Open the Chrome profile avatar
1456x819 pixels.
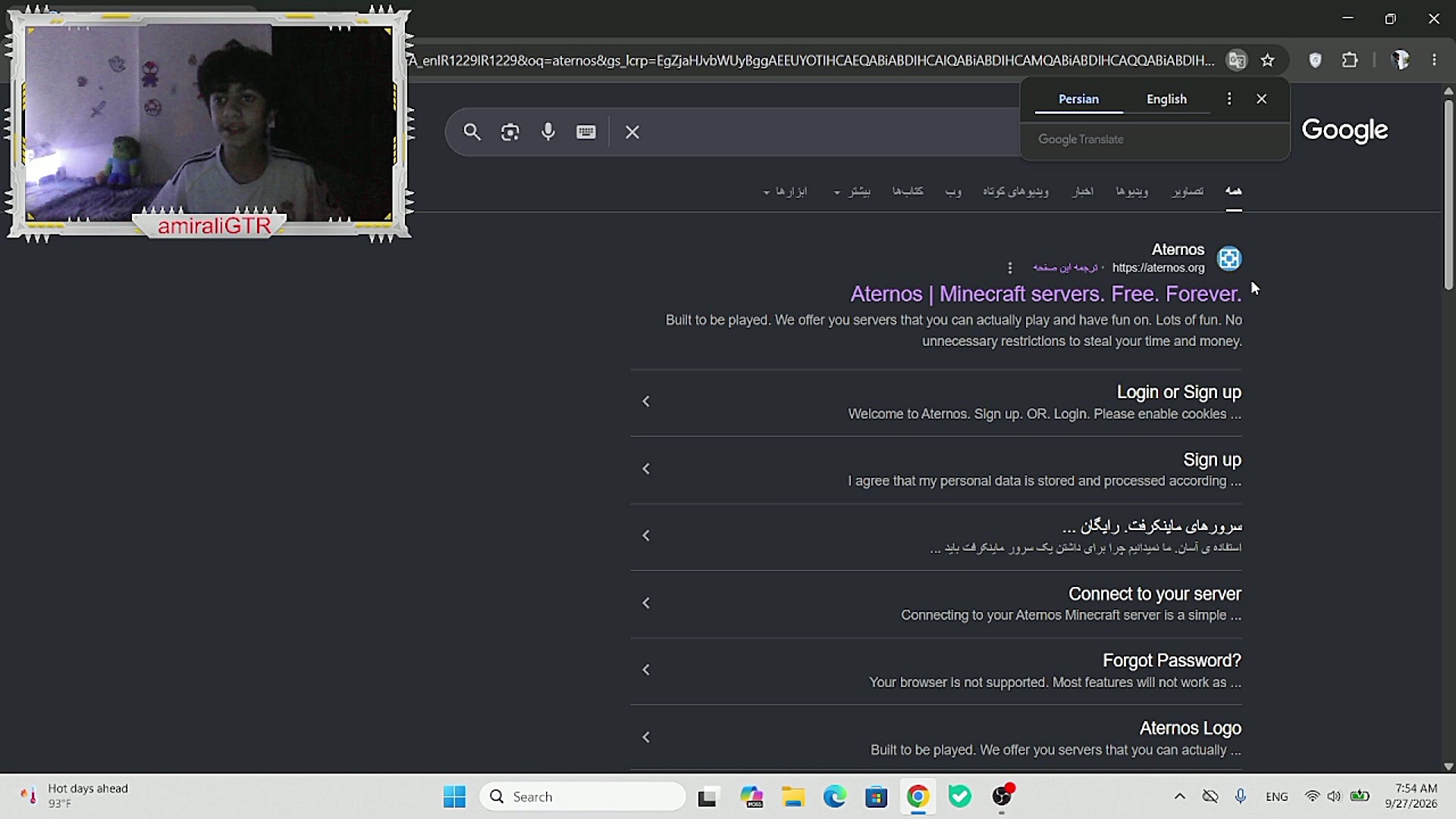click(1400, 60)
